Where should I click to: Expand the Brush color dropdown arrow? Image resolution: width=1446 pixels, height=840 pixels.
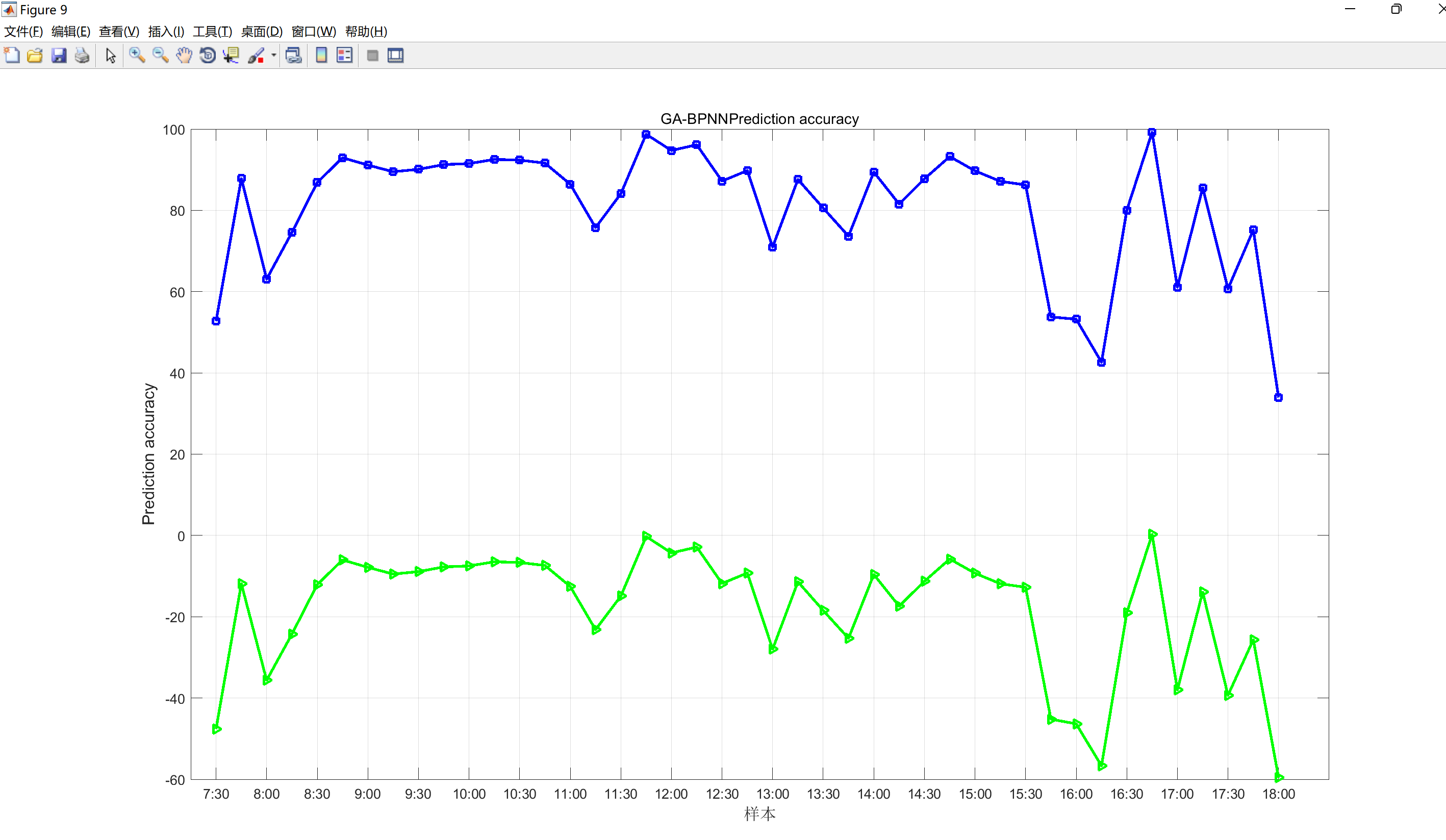coord(274,56)
